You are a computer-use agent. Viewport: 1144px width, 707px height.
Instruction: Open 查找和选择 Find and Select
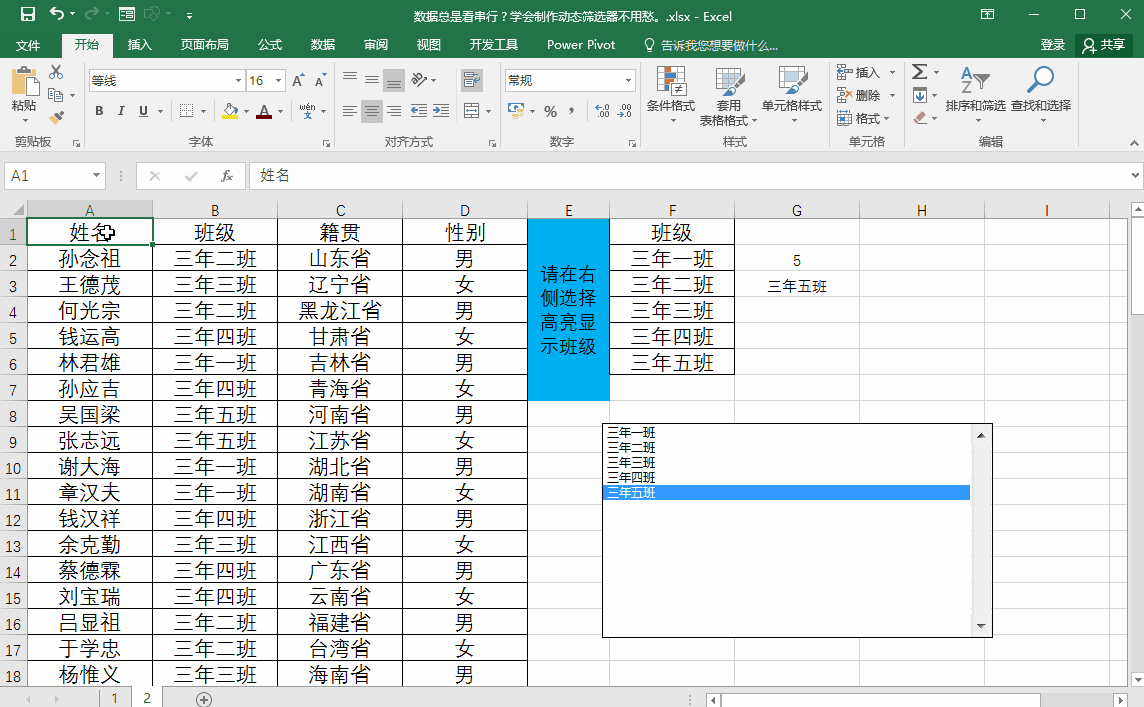click(1040, 93)
